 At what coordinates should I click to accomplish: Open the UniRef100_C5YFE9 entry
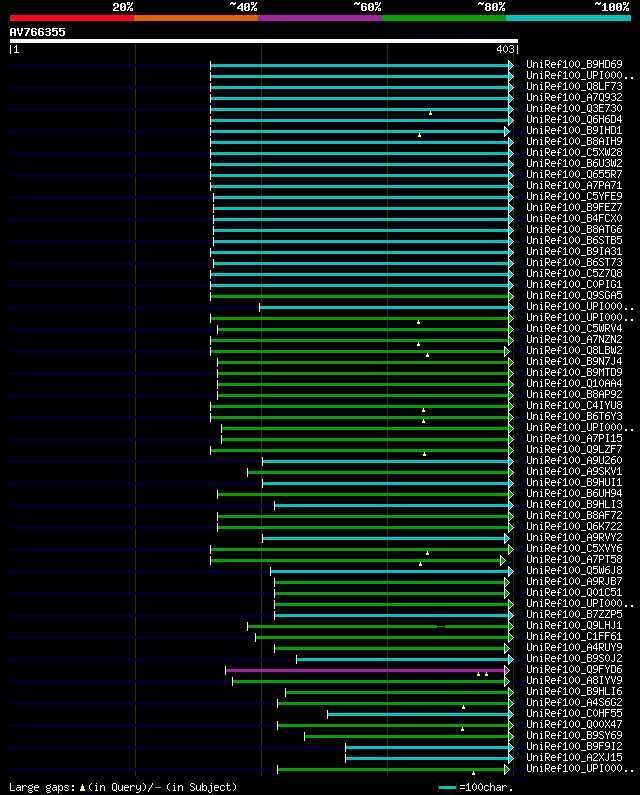(574, 196)
